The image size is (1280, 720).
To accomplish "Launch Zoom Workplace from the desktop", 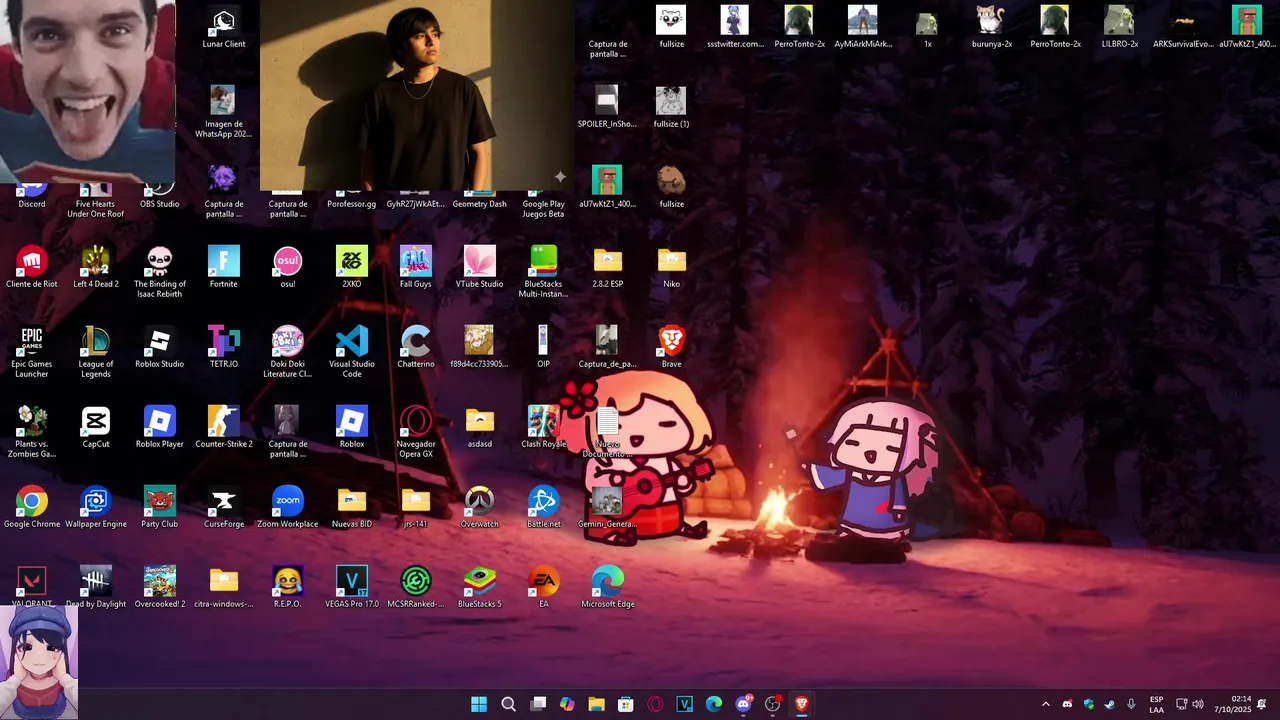I will pyautogui.click(x=288, y=508).
